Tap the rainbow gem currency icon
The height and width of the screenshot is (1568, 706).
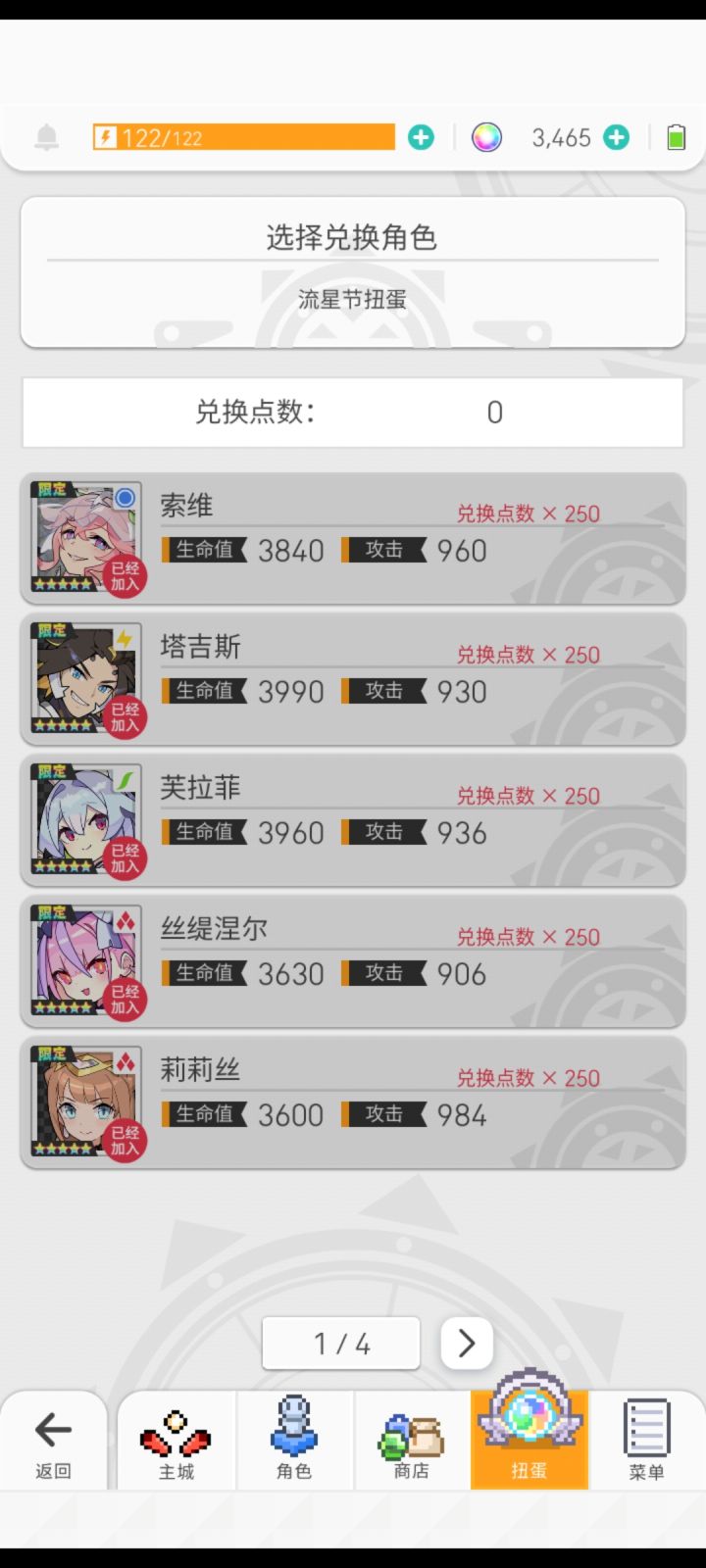coord(486,137)
